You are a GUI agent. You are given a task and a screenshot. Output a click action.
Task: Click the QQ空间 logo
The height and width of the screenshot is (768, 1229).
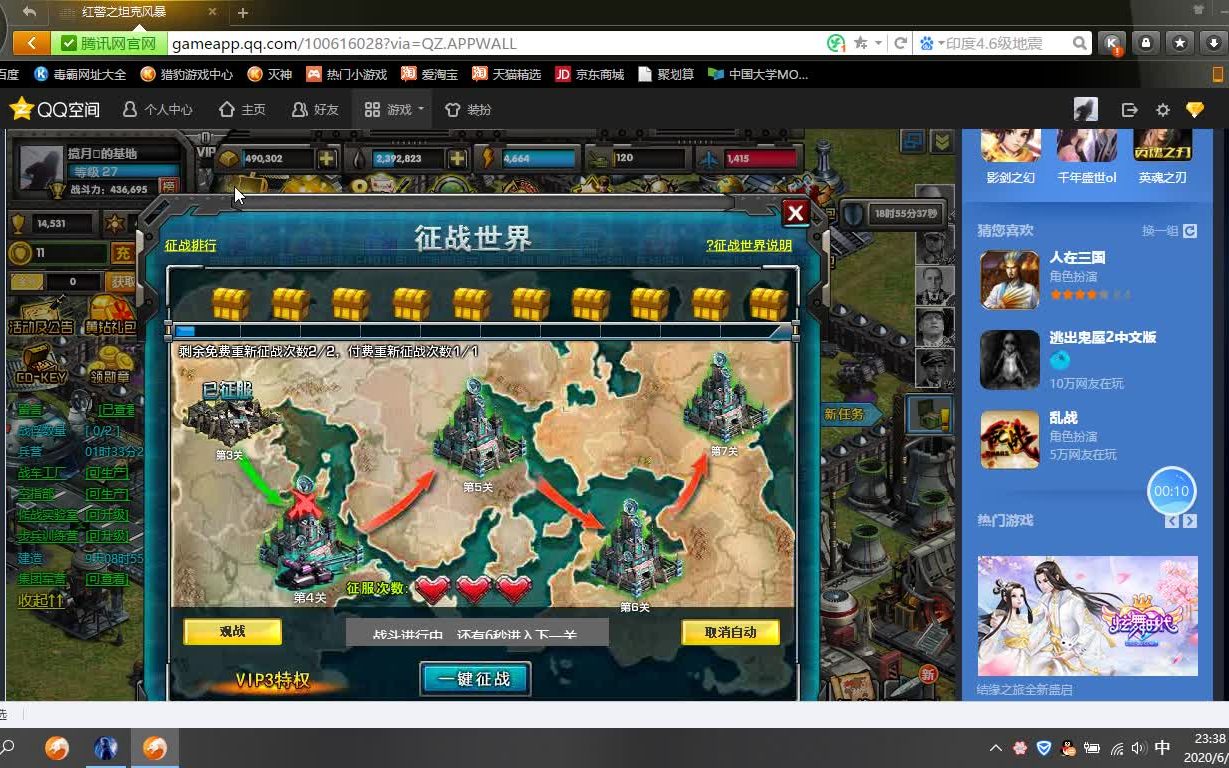[x=55, y=109]
